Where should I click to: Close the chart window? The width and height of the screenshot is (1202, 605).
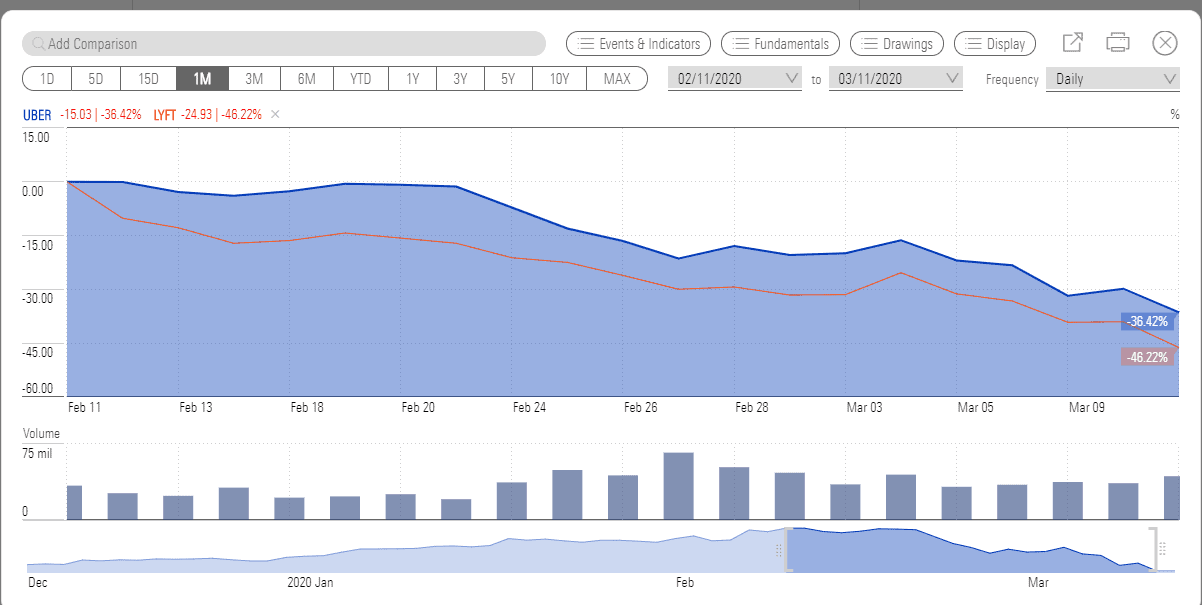click(x=1165, y=43)
